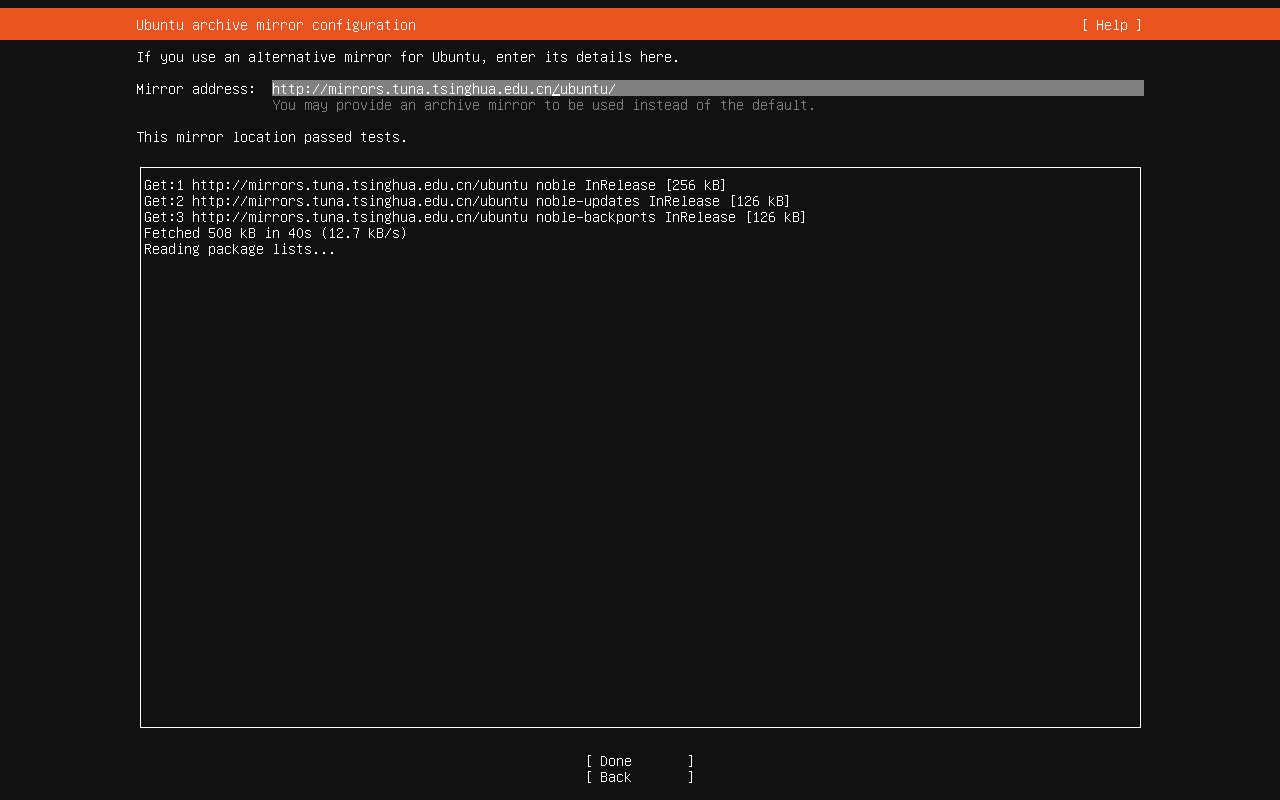Click the Get:1 noble InRelease log line
The image size is (1280, 800).
click(435, 185)
